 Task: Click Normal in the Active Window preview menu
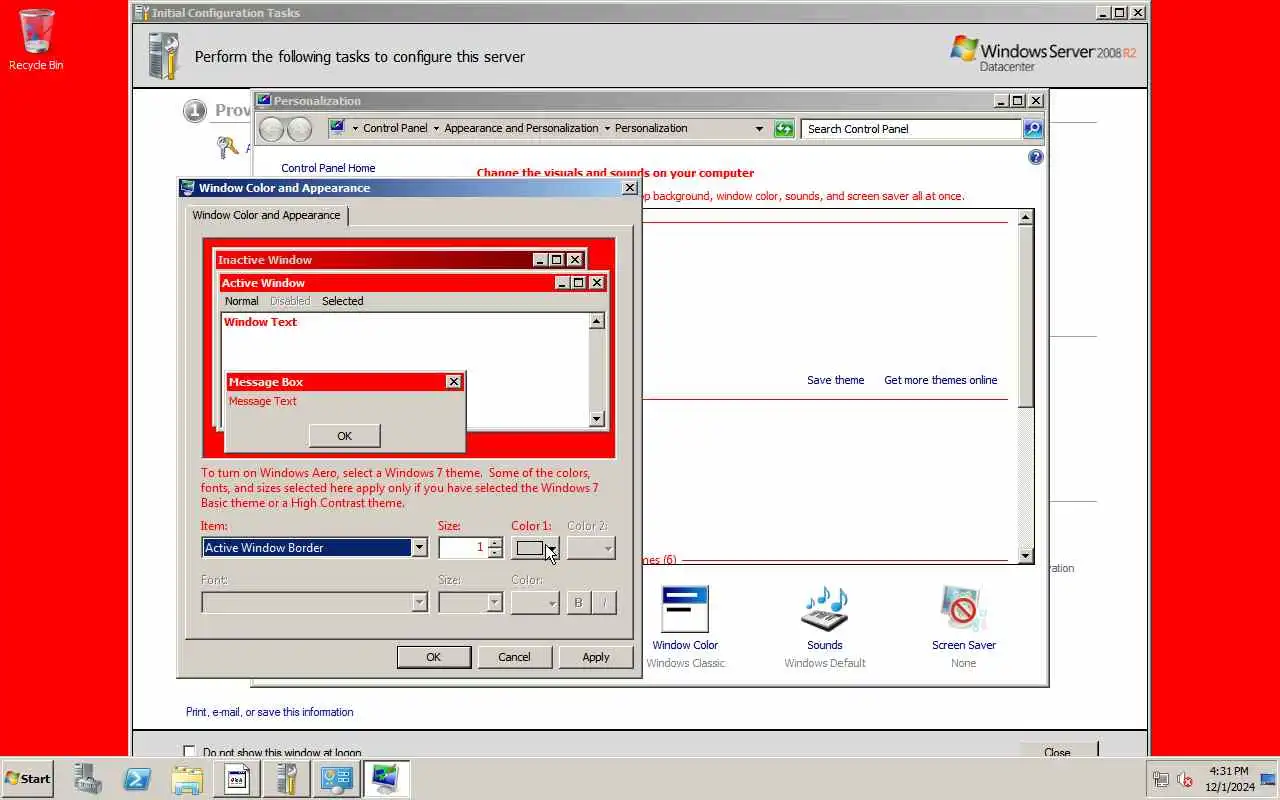241,301
